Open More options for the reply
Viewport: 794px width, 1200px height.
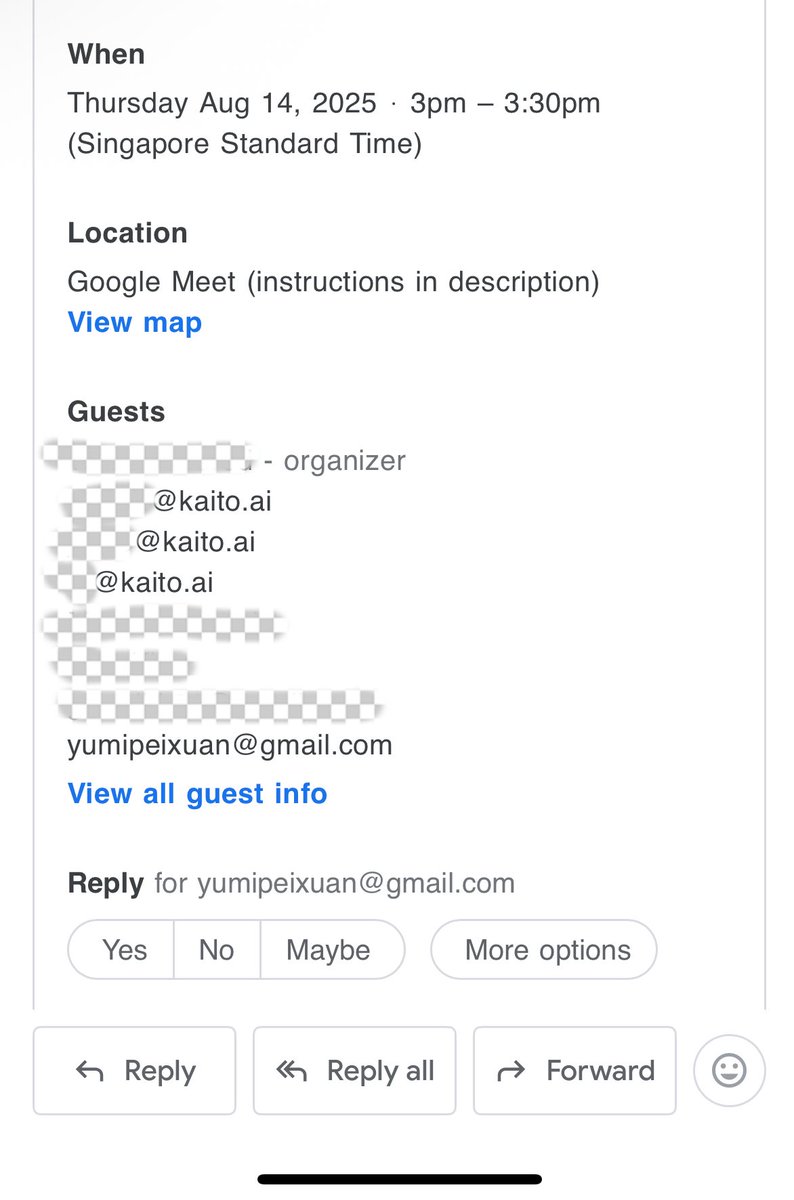coord(544,949)
